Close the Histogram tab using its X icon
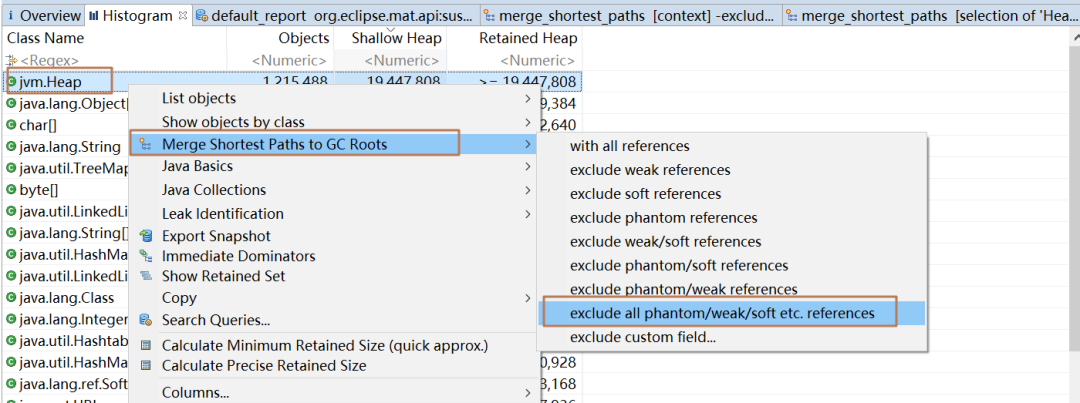 [183, 16]
